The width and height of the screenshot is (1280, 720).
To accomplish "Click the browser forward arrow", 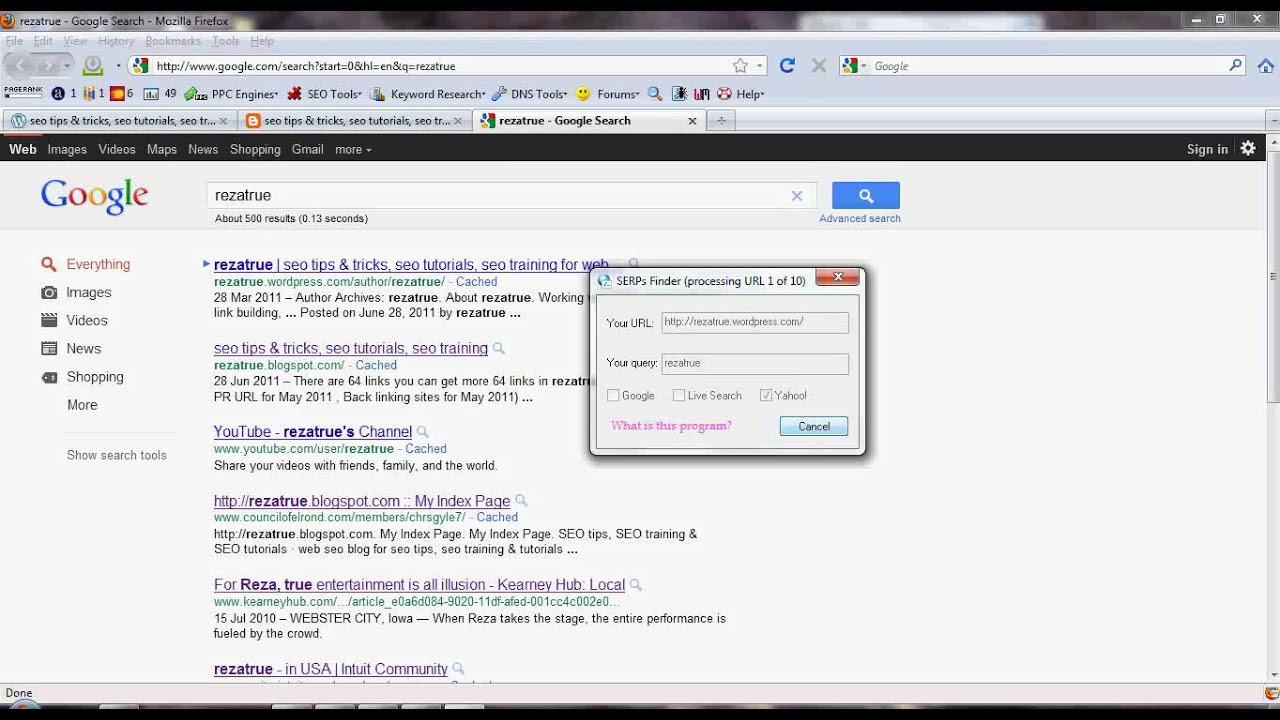I will click(46, 65).
